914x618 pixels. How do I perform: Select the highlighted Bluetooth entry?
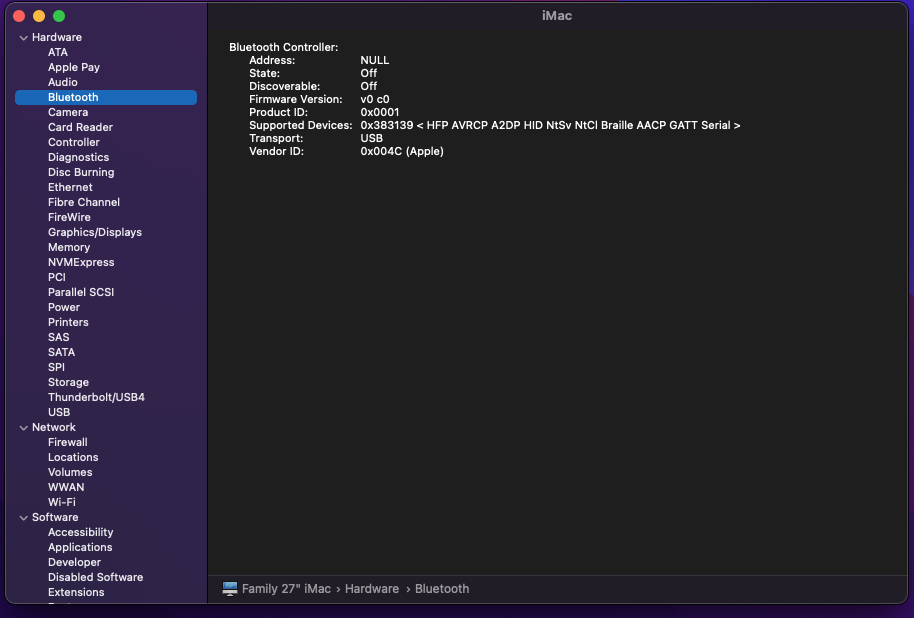(x=106, y=97)
